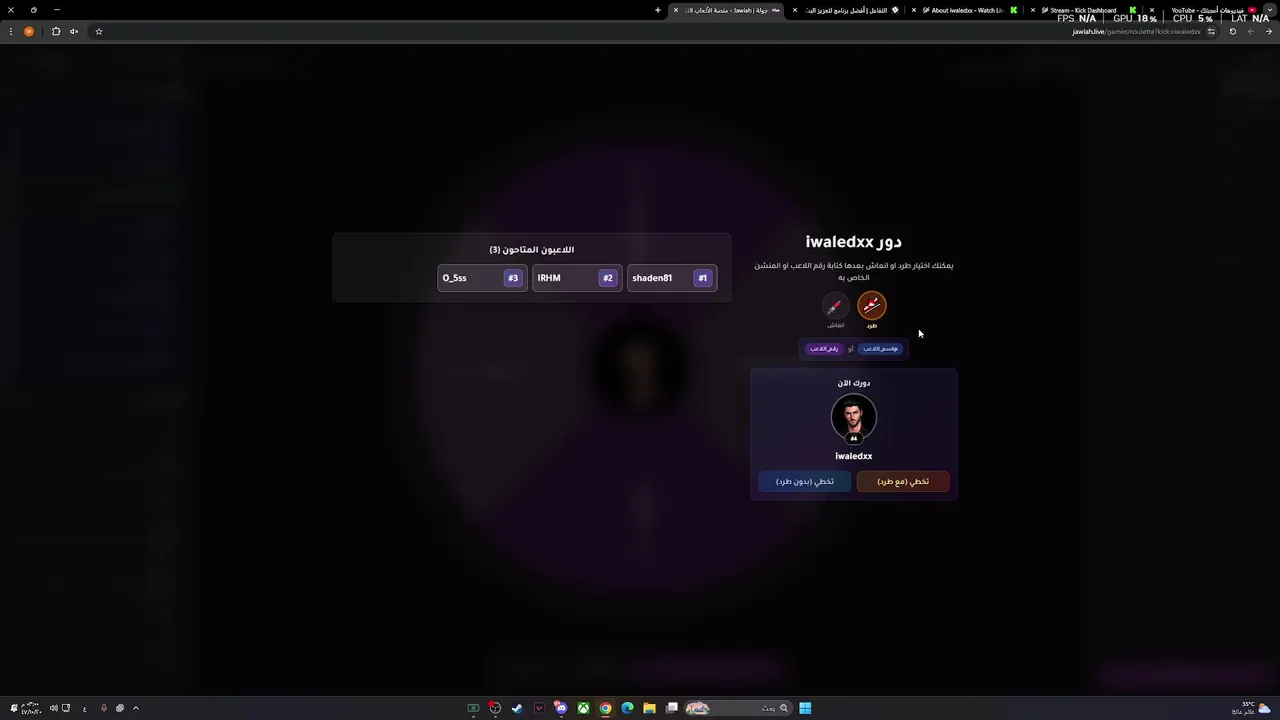Select the طرد (kick) action icon
This screenshot has height=720, width=1280.
pyautogui.click(x=872, y=305)
